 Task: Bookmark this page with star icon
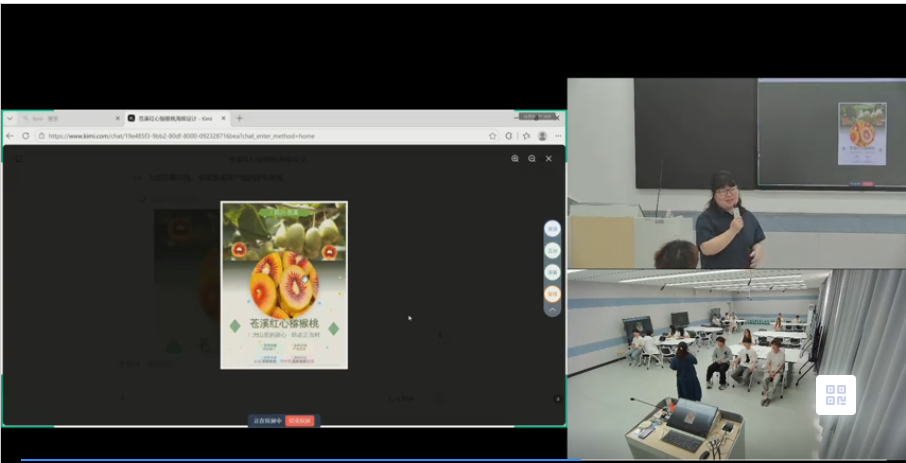point(492,136)
